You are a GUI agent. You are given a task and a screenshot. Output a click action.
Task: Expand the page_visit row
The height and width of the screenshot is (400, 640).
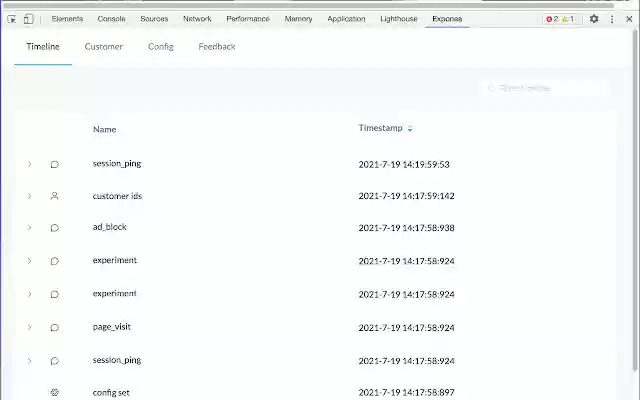29,327
